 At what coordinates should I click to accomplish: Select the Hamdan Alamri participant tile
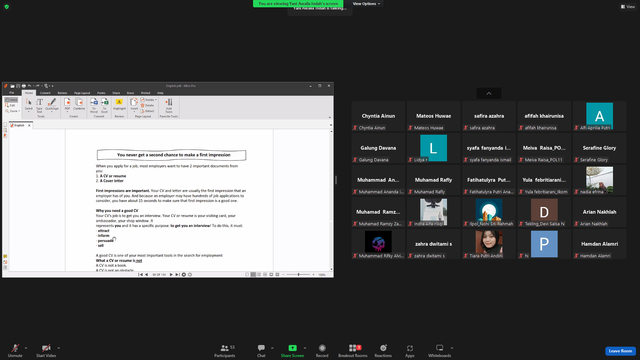pyautogui.click(x=599, y=244)
